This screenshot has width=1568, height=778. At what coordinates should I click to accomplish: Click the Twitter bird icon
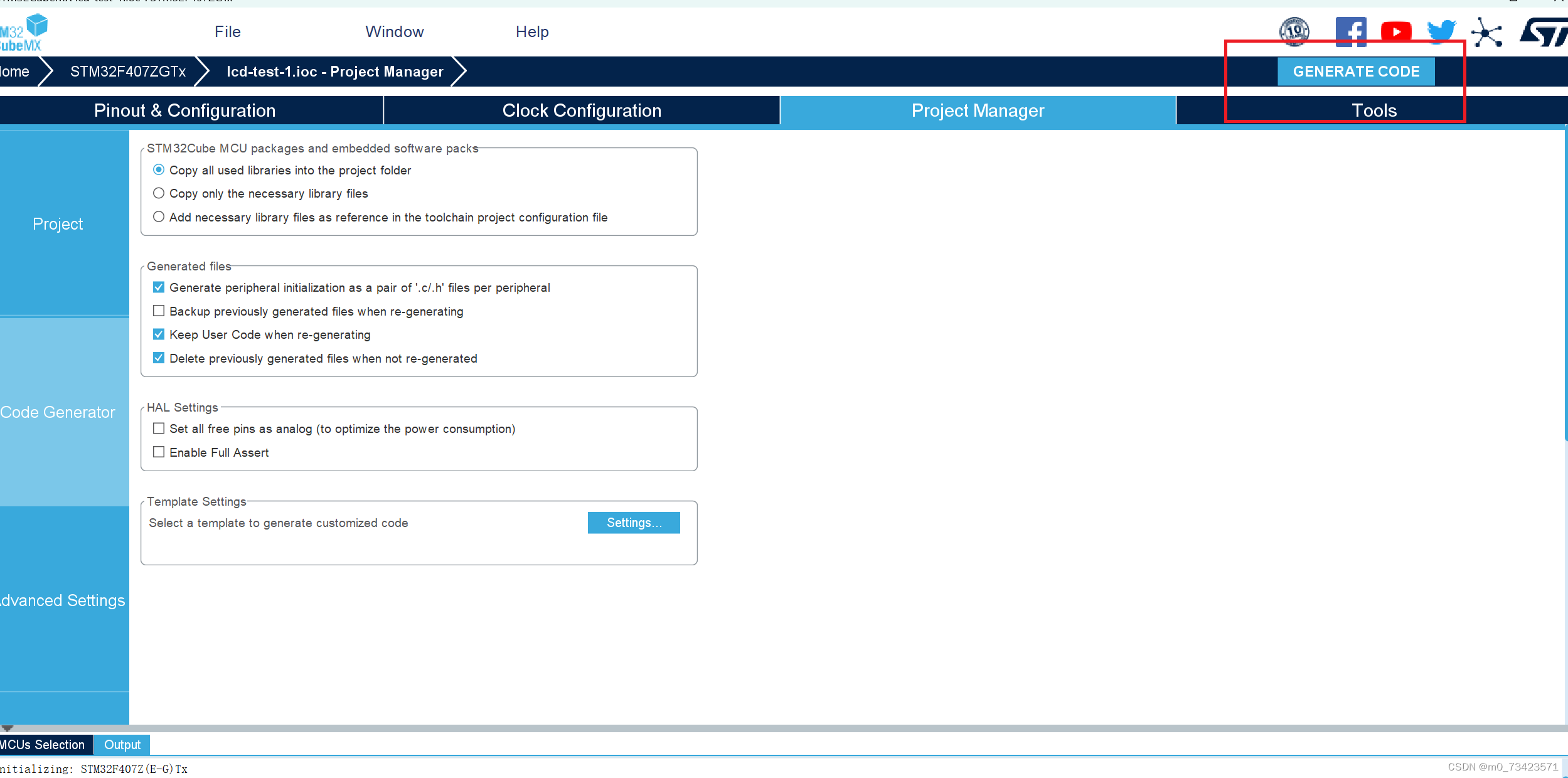pos(1441,31)
